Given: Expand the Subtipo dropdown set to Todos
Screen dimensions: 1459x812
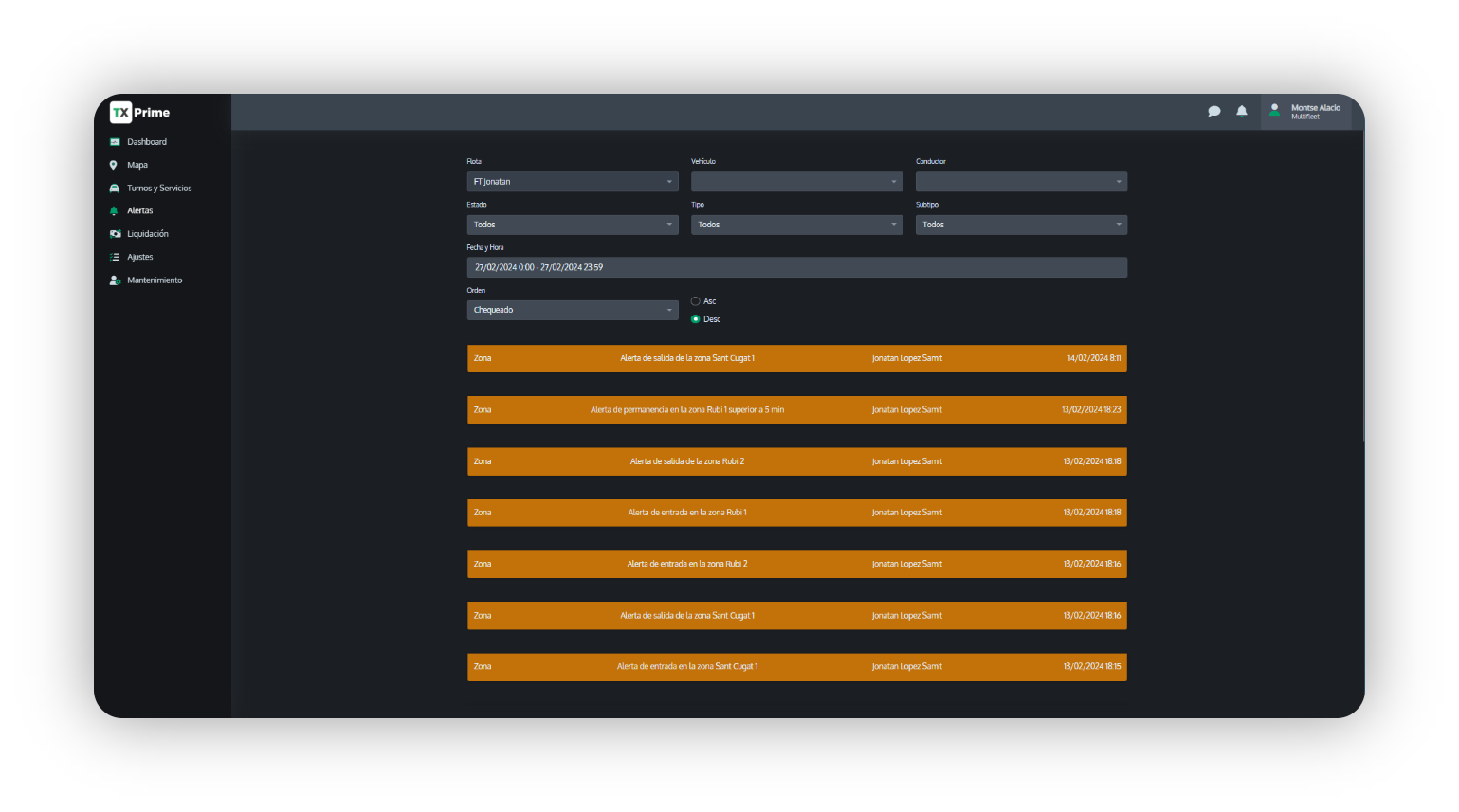Looking at the screenshot, I should click(x=1021, y=225).
